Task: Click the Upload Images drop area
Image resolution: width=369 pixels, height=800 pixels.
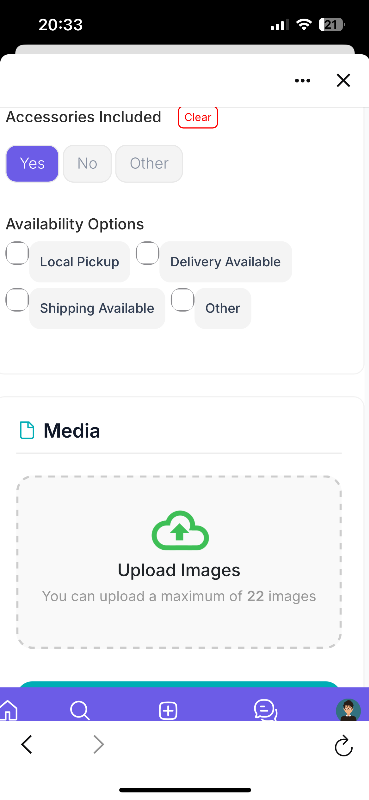Action: [x=179, y=562]
